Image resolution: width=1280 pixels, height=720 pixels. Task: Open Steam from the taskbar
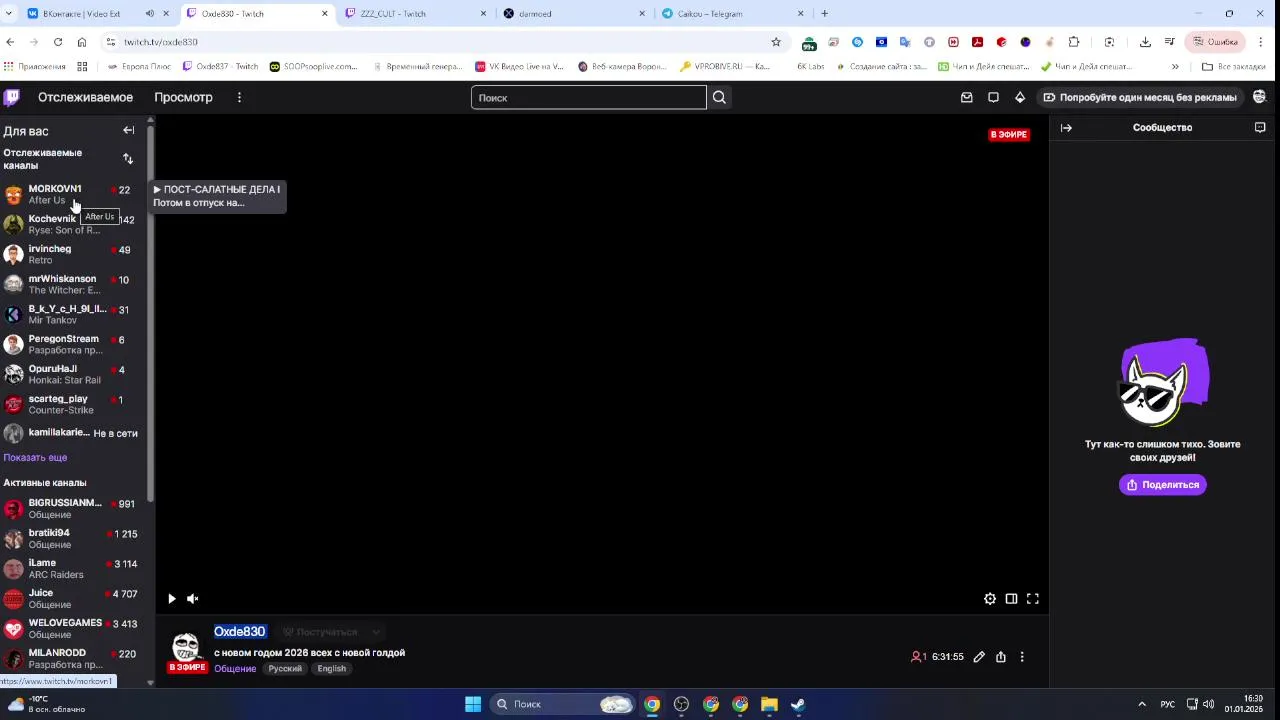pos(798,704)
